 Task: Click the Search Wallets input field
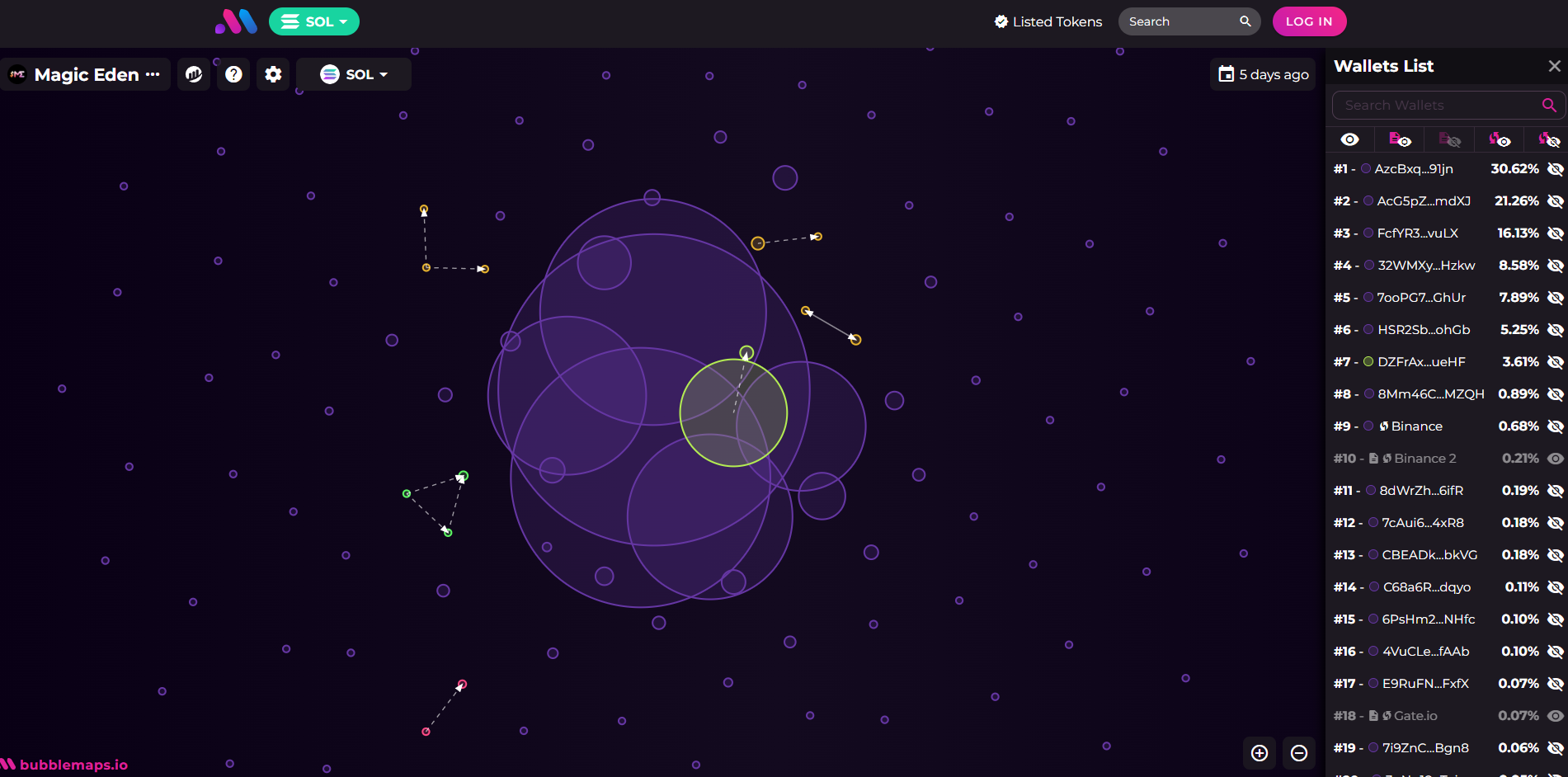pyautogui.click(x=1435, y=105)
